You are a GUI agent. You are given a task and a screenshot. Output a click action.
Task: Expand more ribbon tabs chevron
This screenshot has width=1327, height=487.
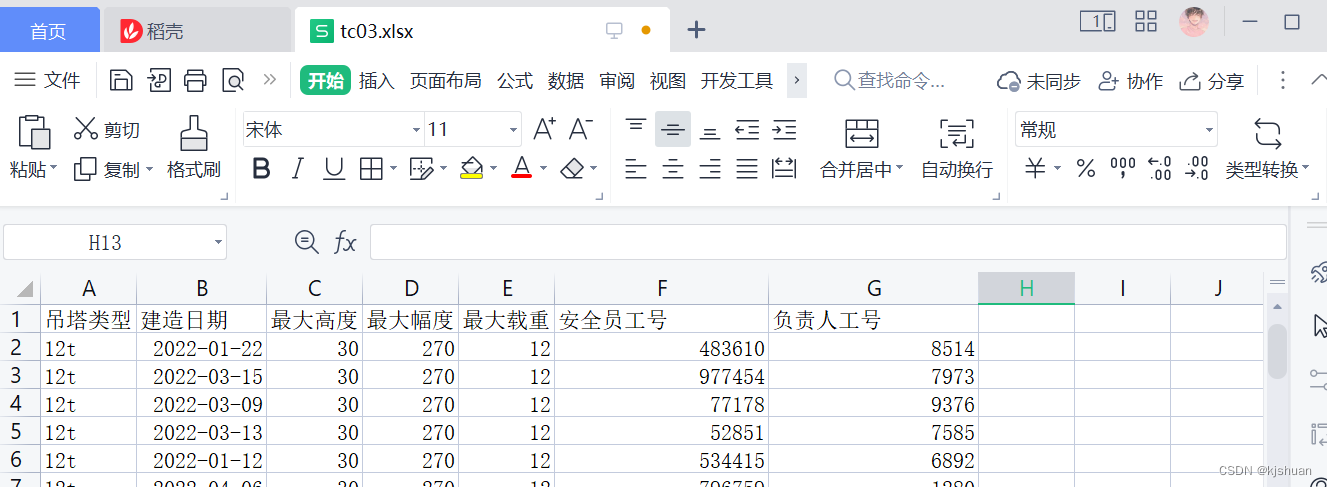tap(797, 81)
